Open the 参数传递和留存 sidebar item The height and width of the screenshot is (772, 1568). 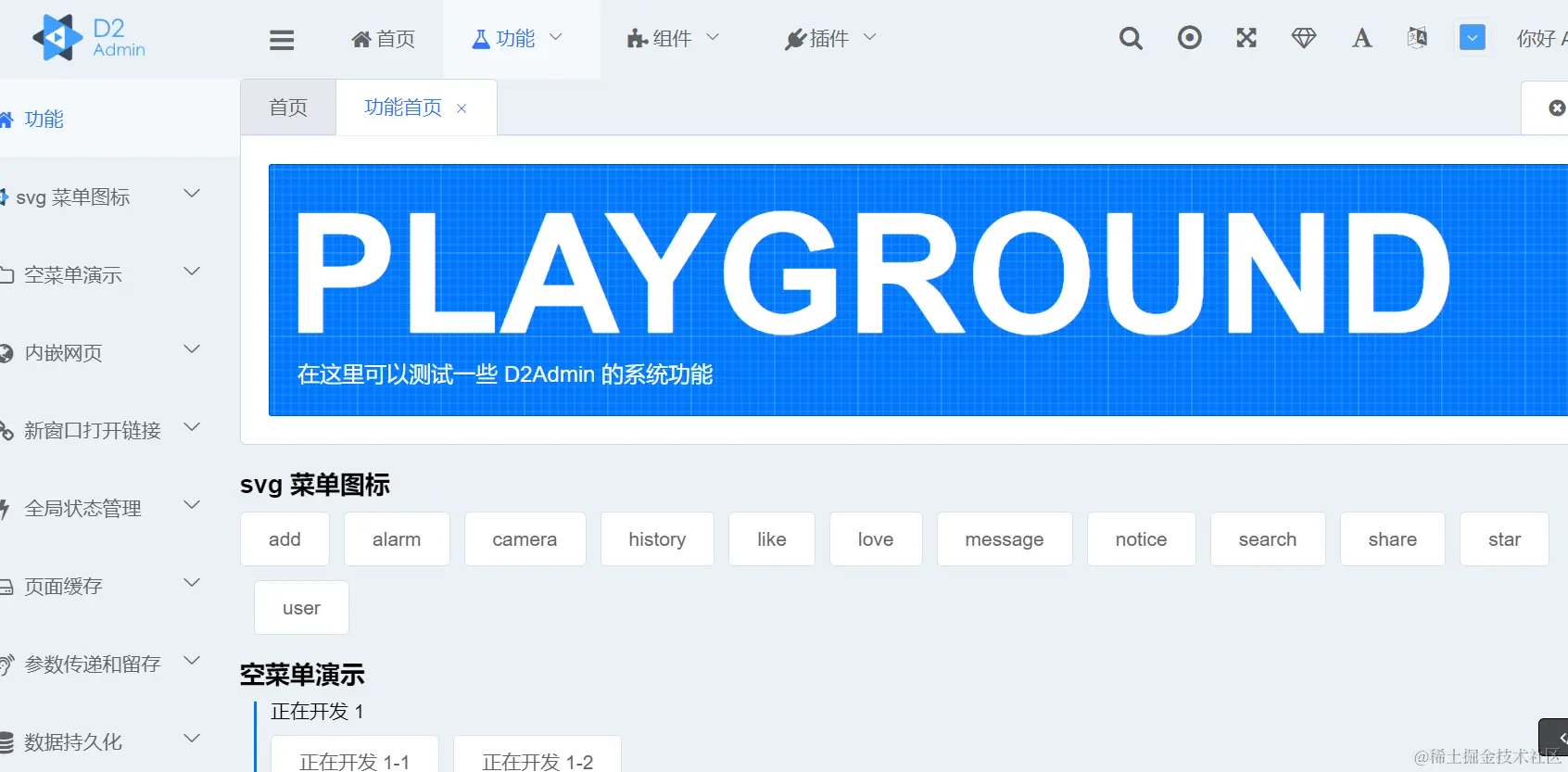tap(120, 664)
